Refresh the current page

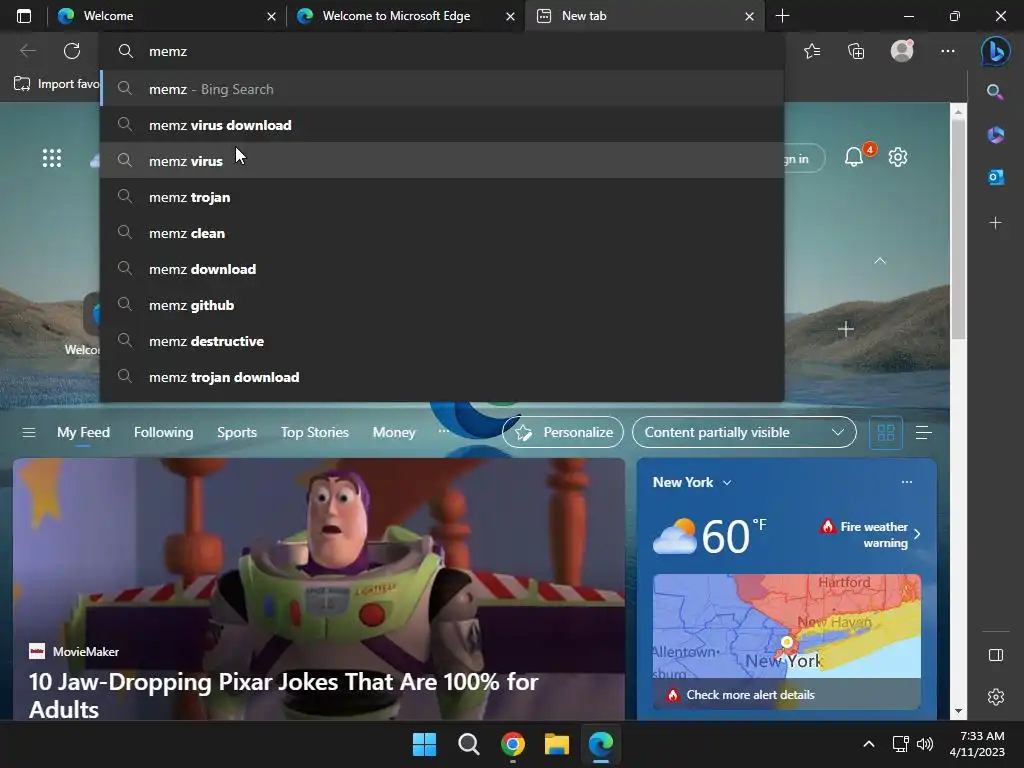point(72,51)
